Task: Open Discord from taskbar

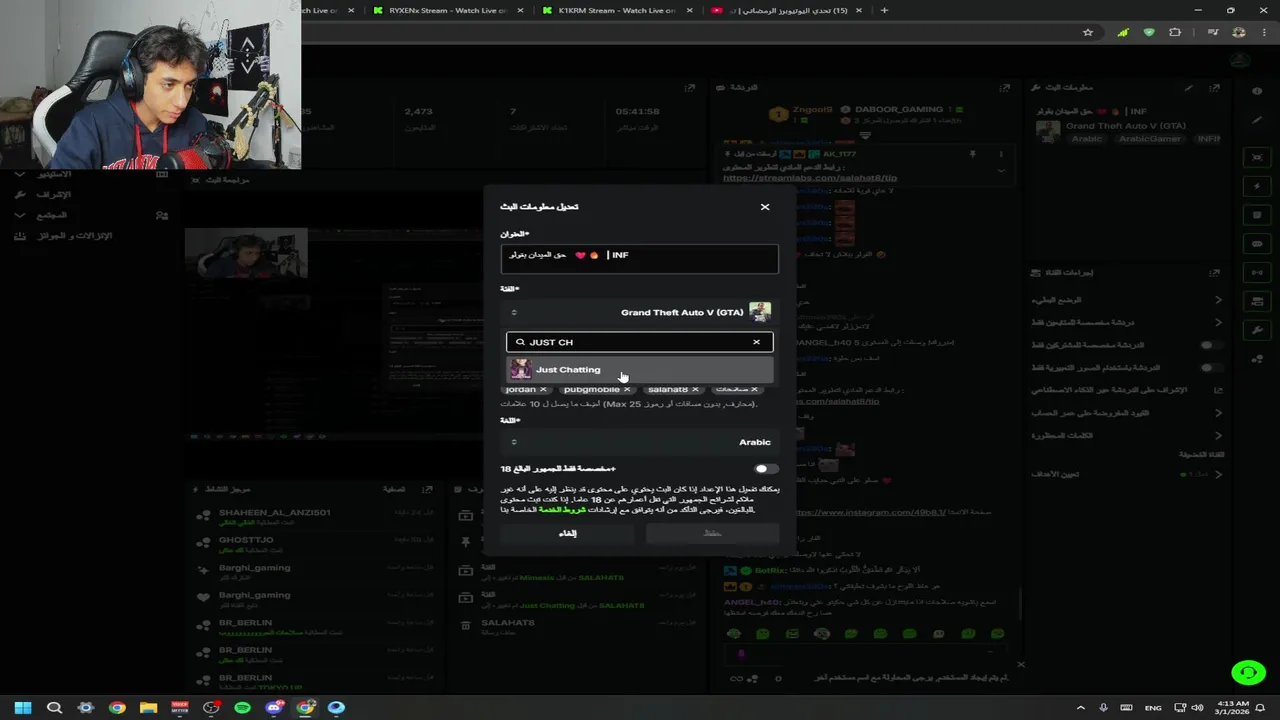Action: click(x=274, y=707)
